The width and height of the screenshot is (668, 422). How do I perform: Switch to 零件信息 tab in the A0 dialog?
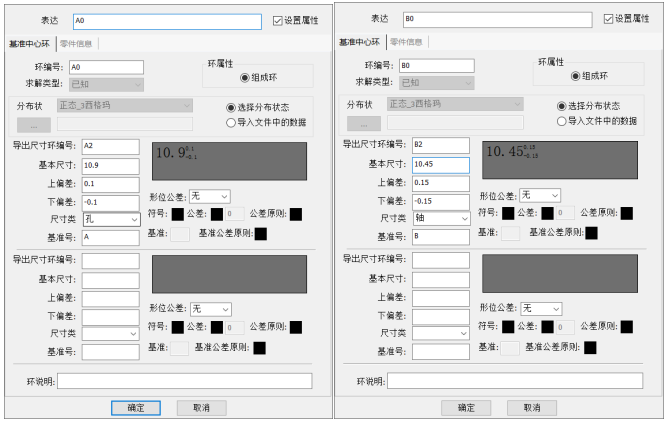click(76, 42)
